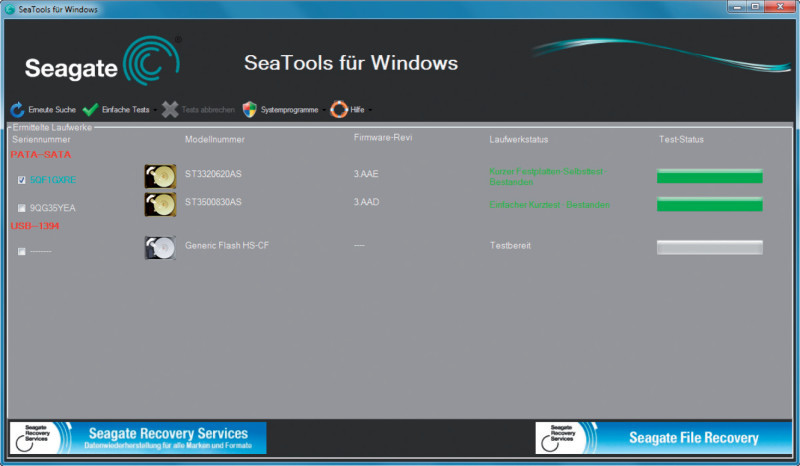Click the Erneute Suche label
The image size is (800, 466).
[52, 110]
